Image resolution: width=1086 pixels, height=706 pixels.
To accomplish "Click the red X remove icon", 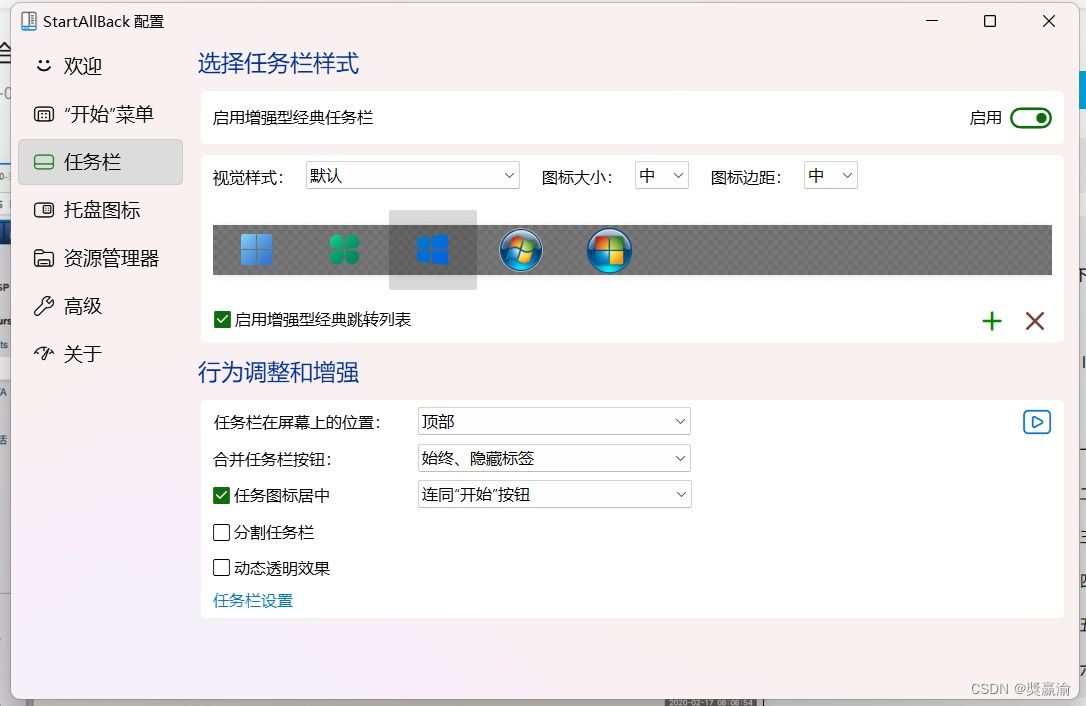I will click(x=1035, y=321).
